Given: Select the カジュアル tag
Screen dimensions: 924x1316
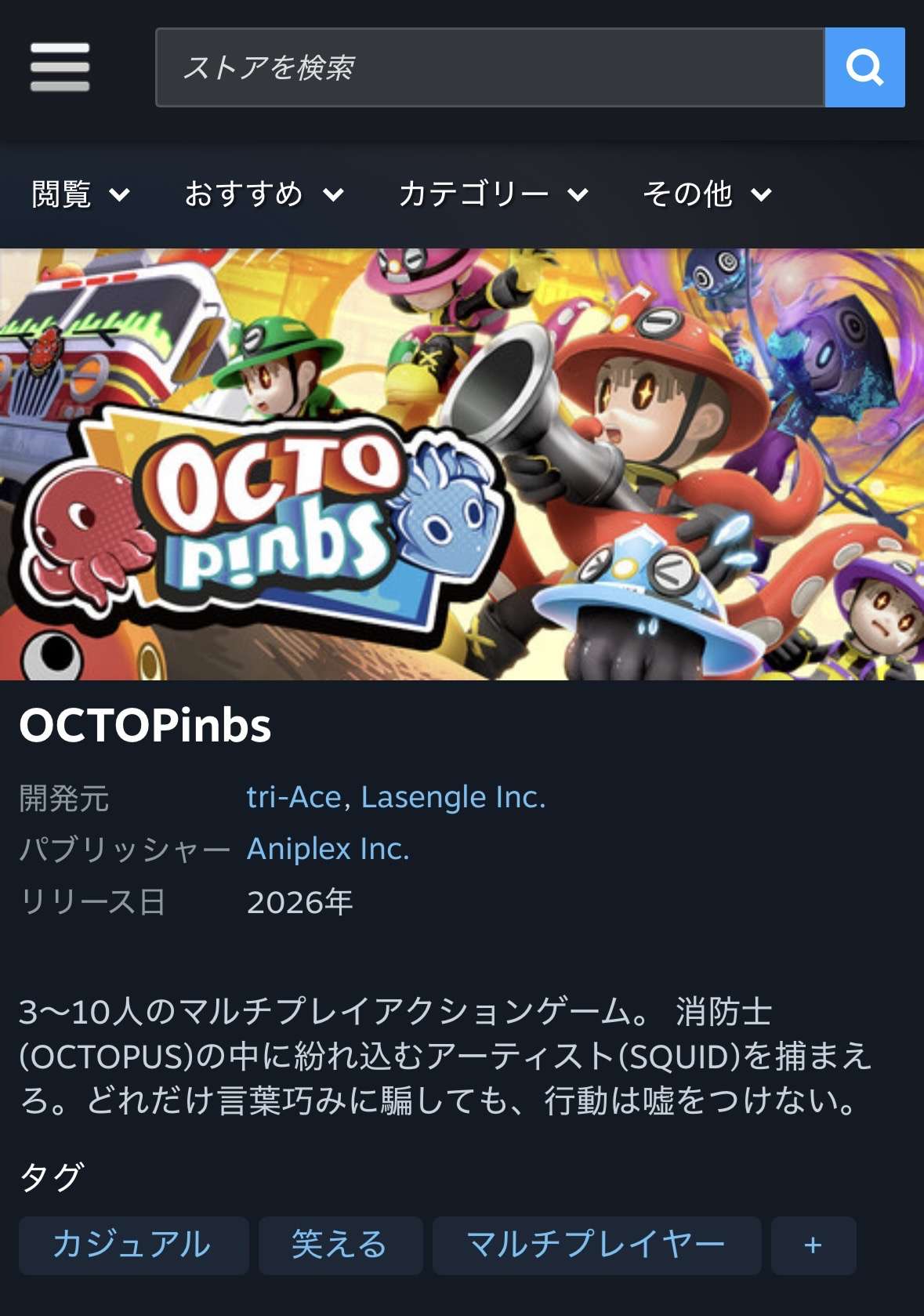Looking at the screenshot, I should [134, 1245].
